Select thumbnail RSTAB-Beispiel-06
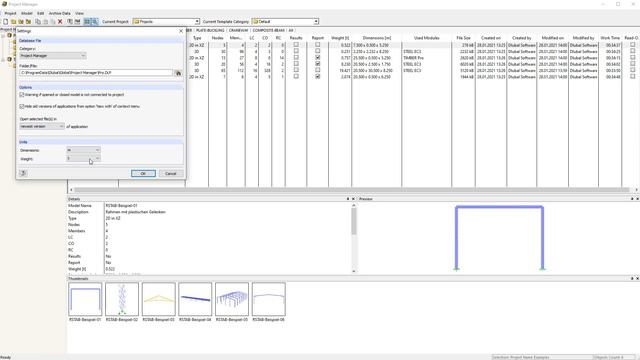640x360 pixels. click(269, 299)
